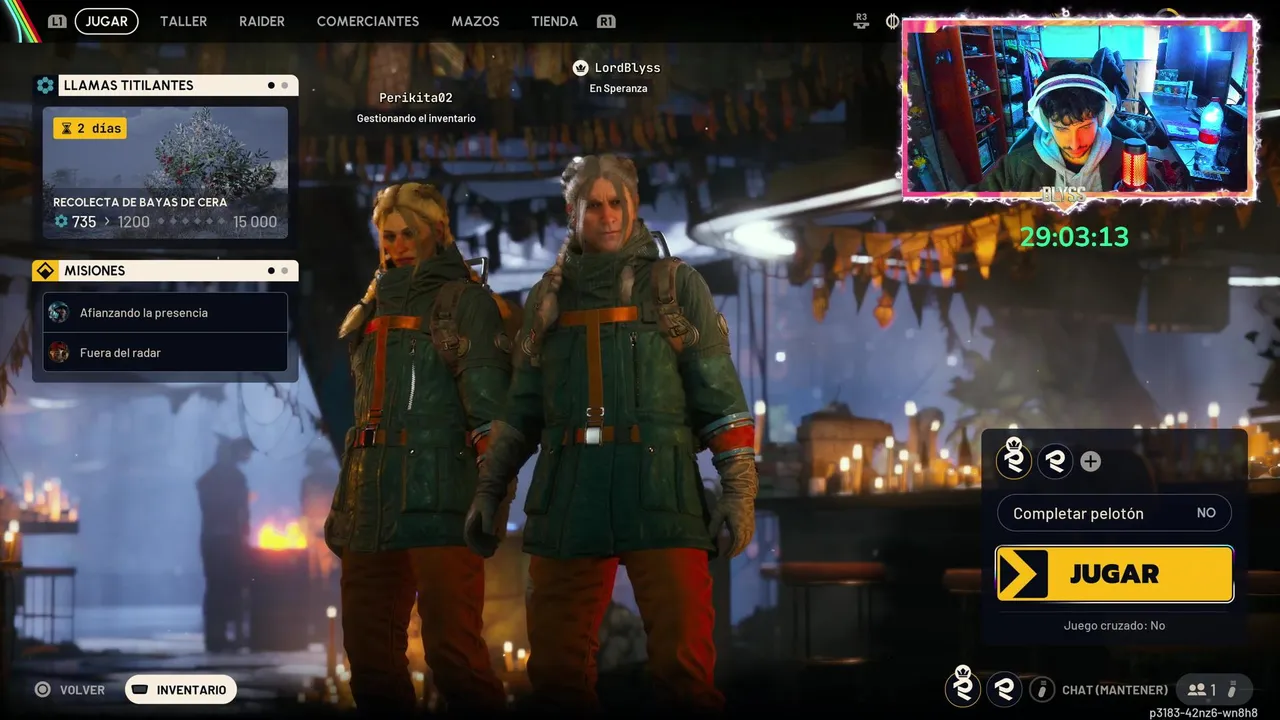Open CHAT (MANTENER)
Viewport: 1280px width, 720px height.
(1115, 690)
